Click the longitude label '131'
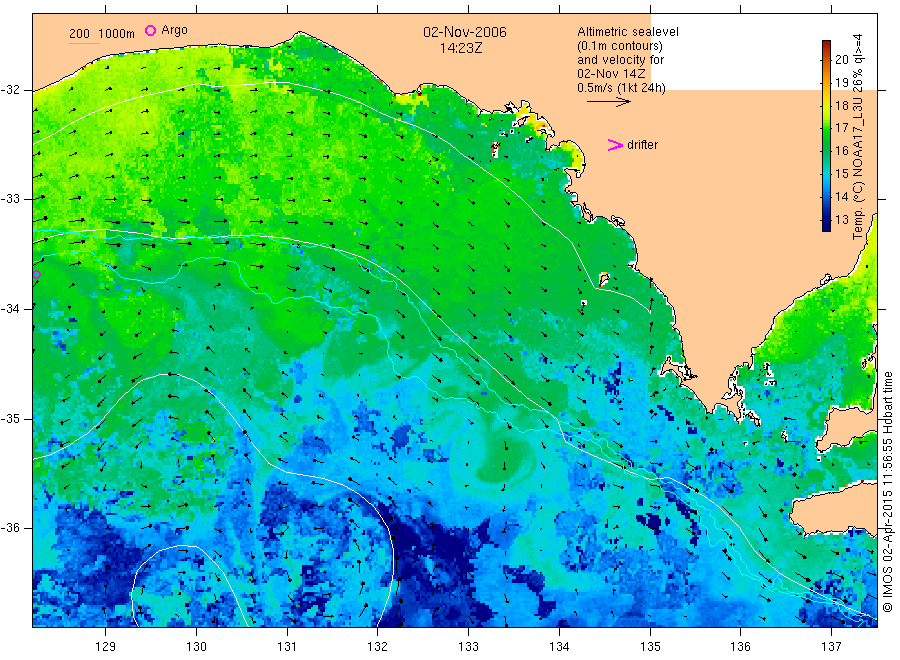 tap(287, 647)
